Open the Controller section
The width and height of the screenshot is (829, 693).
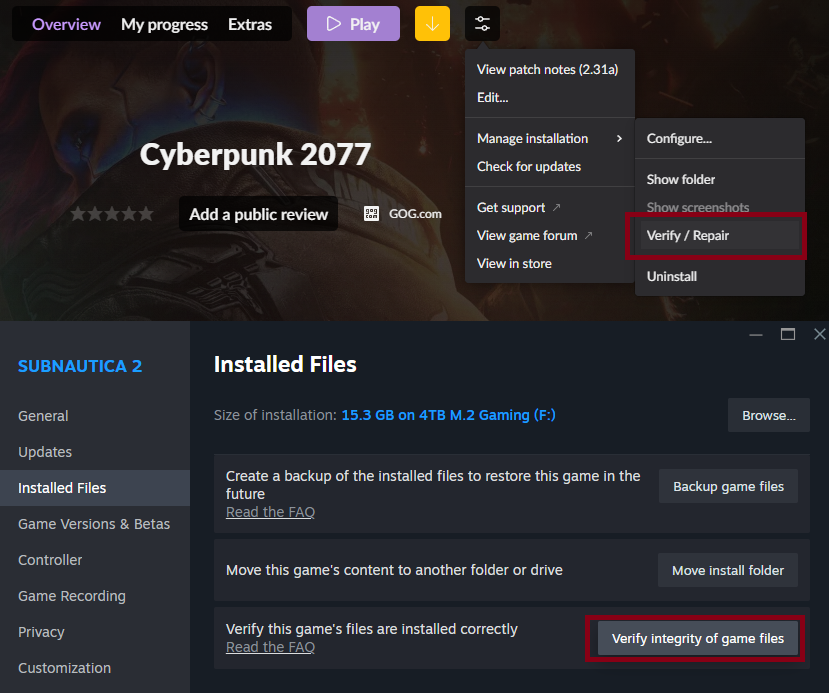tap(95, 560)
